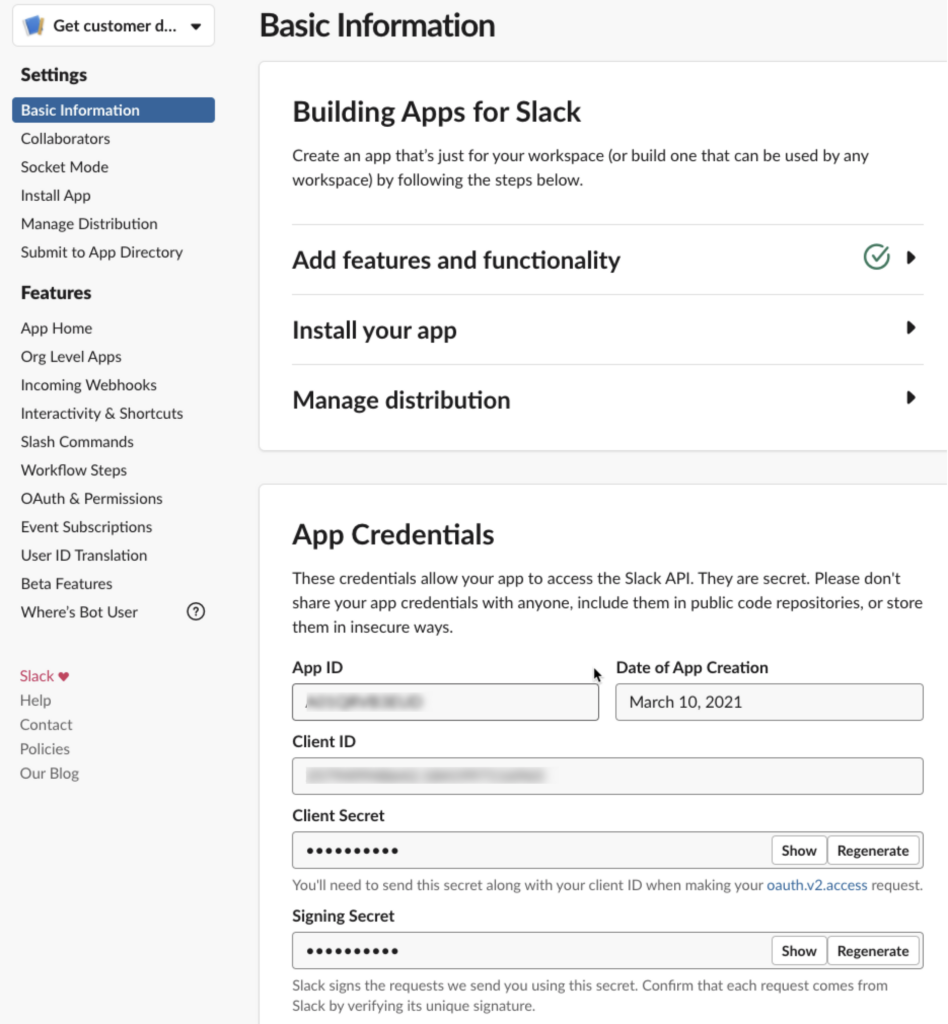This screenshot has height=1024, width=948.
Task: Open the Slash Commands settings
Action: [76, 441]
